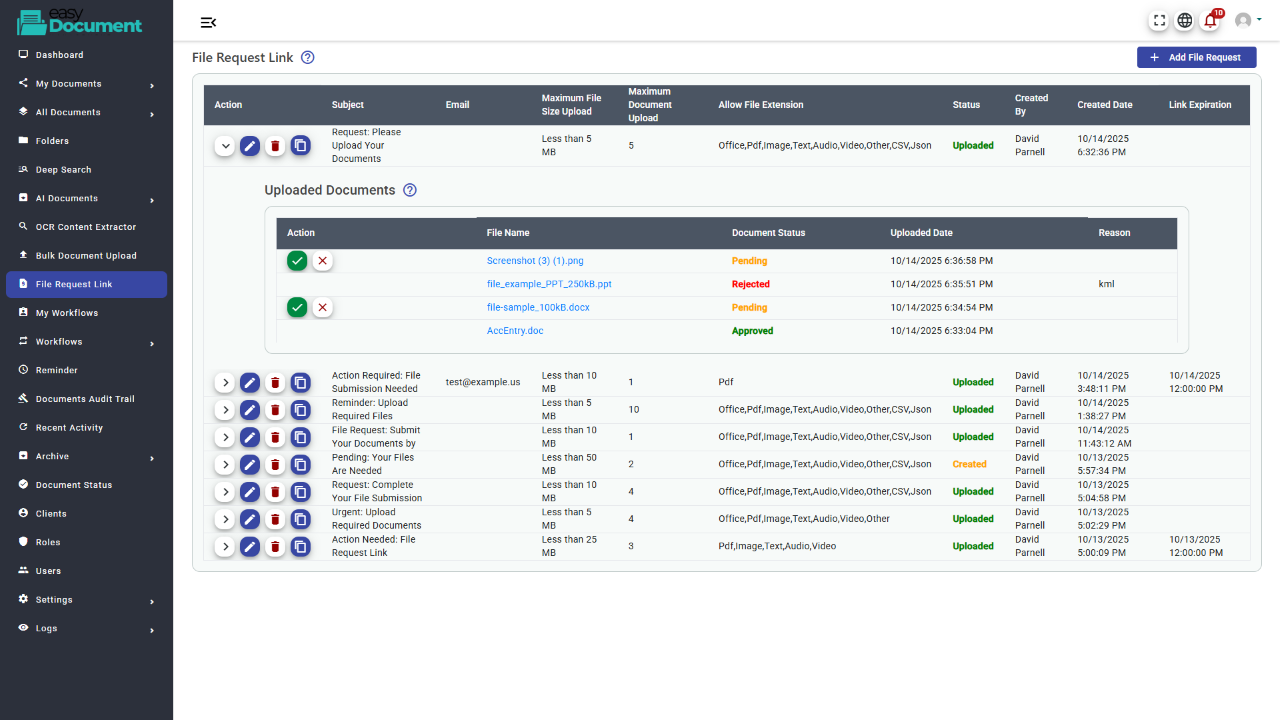Image resolution: width=1280 pixels, height=720 pixels.
Task: Edit the 'Request: Please Upload Your Documents' row
Action: point(250,146)
